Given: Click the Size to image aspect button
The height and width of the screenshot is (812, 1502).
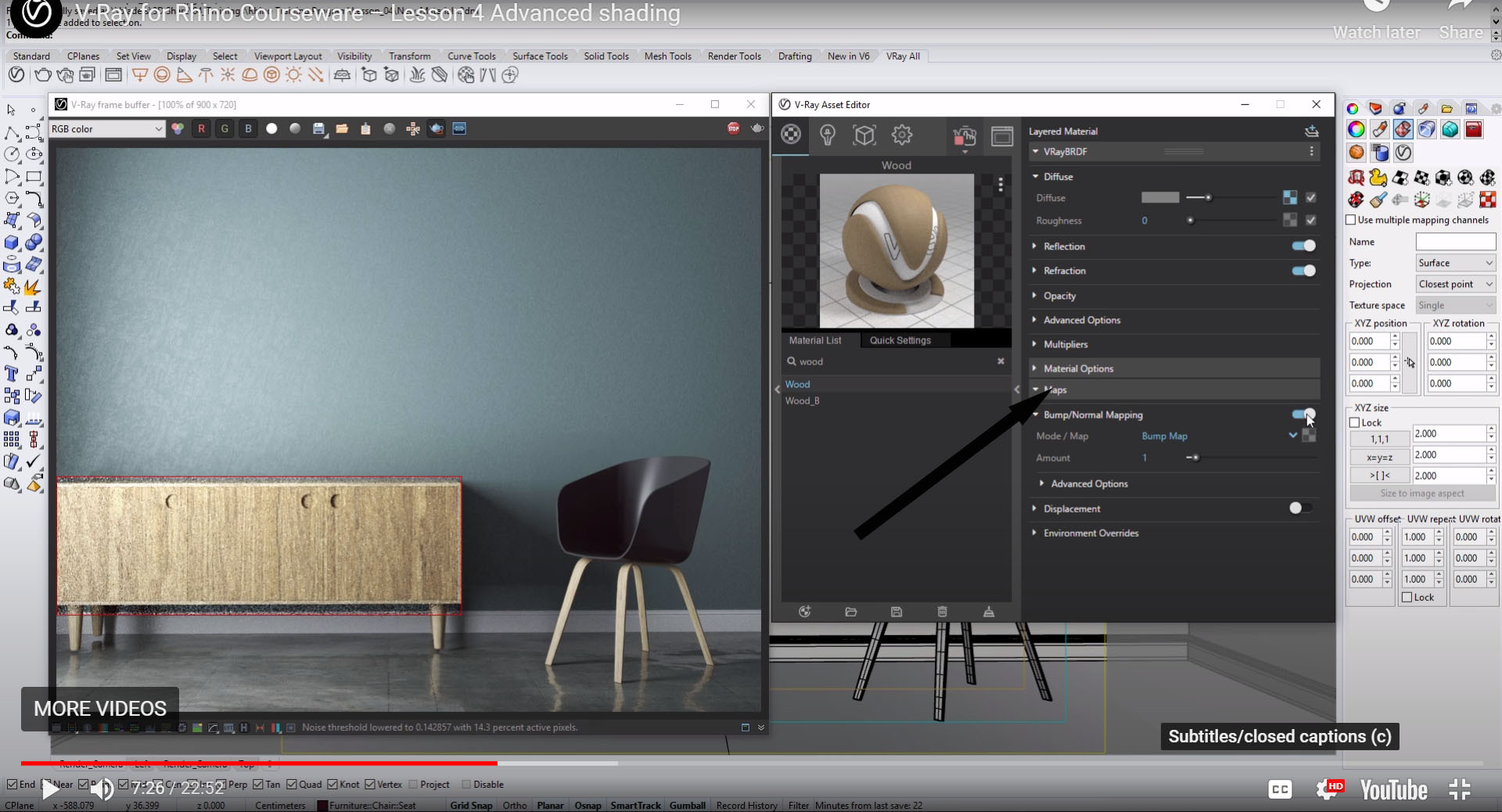Looking at the screenshot, I should (1422, 493).
